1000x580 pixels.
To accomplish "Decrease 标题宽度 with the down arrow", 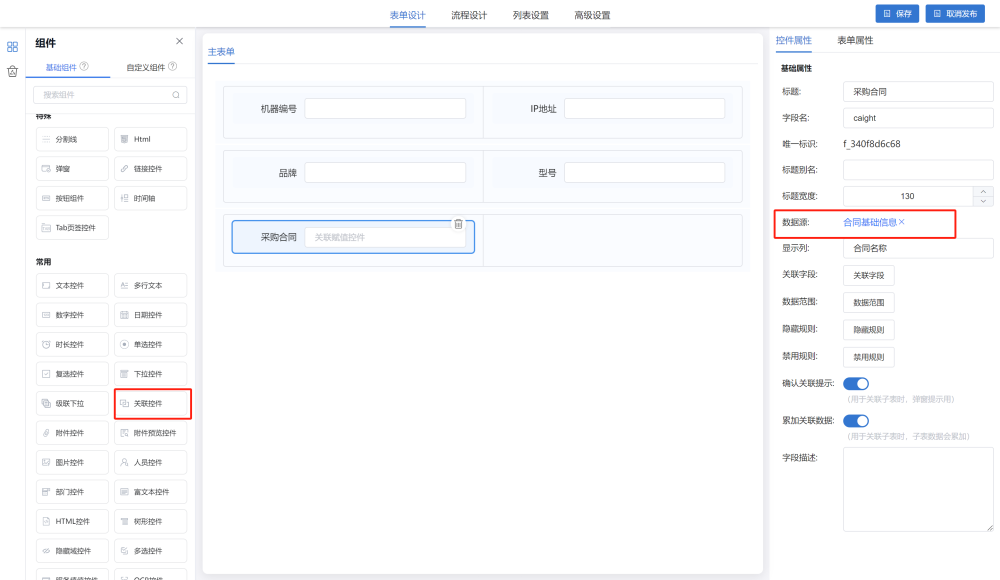I will click(983, 201).
